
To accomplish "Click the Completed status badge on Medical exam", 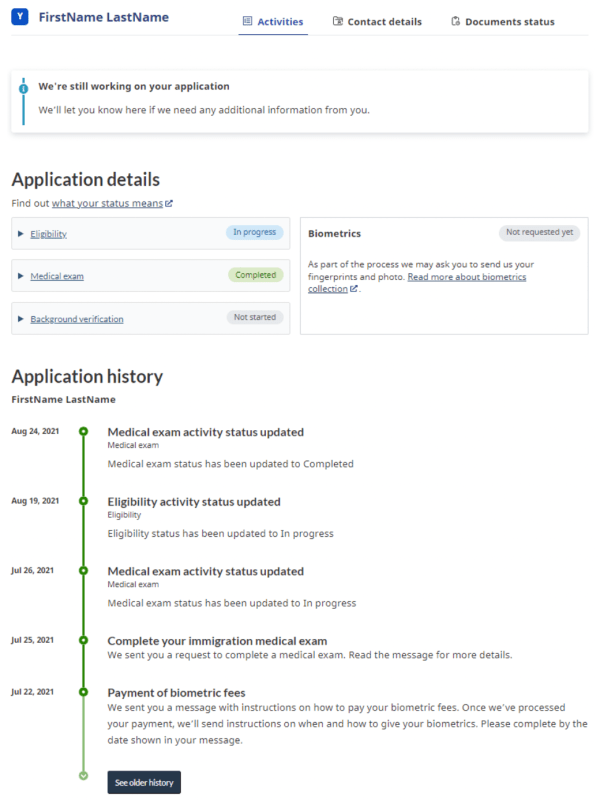I will coord(255,275).
